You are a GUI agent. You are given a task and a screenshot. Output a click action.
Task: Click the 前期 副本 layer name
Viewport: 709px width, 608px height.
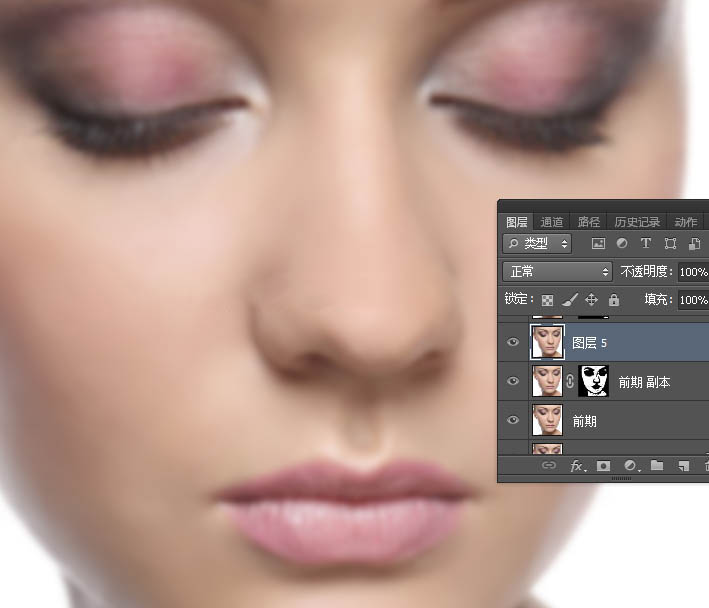[644, 382]
